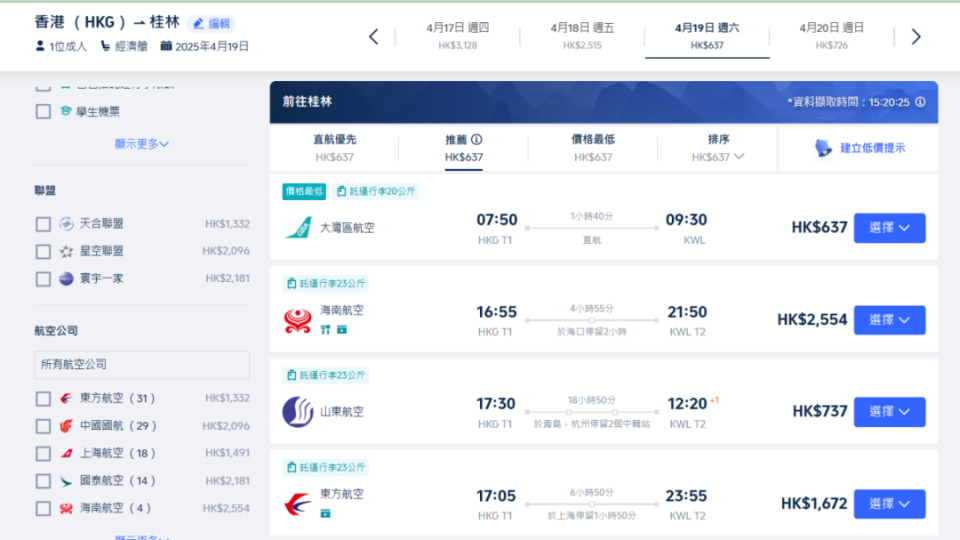Click the 於上海停留1小時50分 stopover text

pos(591,516)
